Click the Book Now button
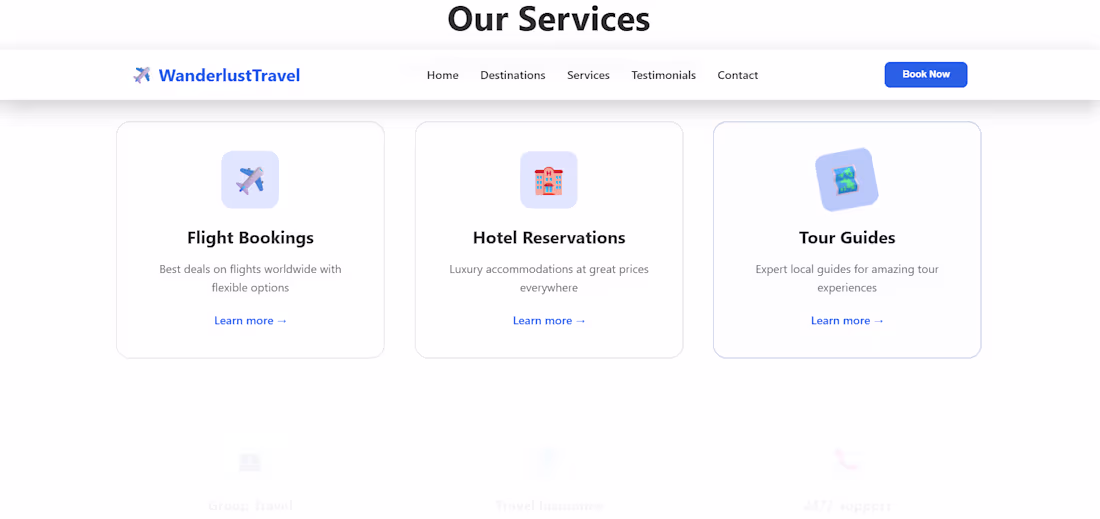The height and width of the screenshot is (519, 1100). pyautogui.click(x=926, y=74)
